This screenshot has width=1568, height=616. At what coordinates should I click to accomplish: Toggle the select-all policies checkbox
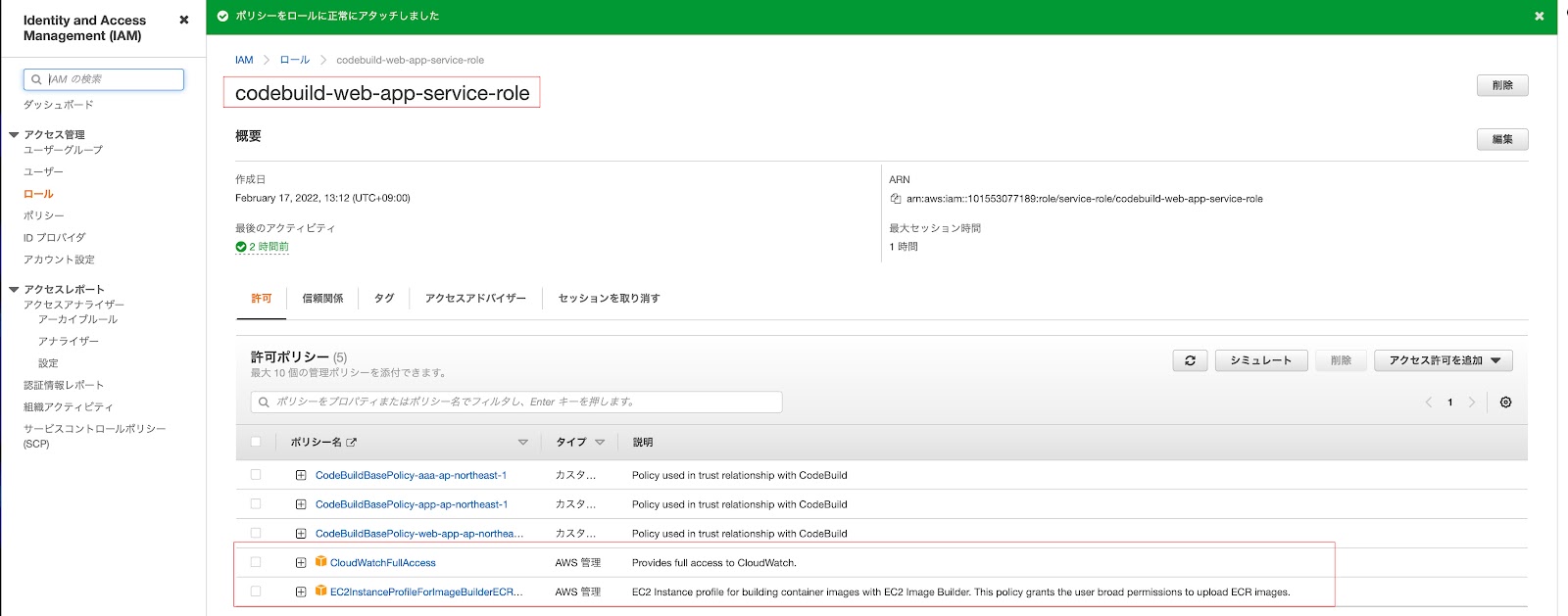click(256, 442)
